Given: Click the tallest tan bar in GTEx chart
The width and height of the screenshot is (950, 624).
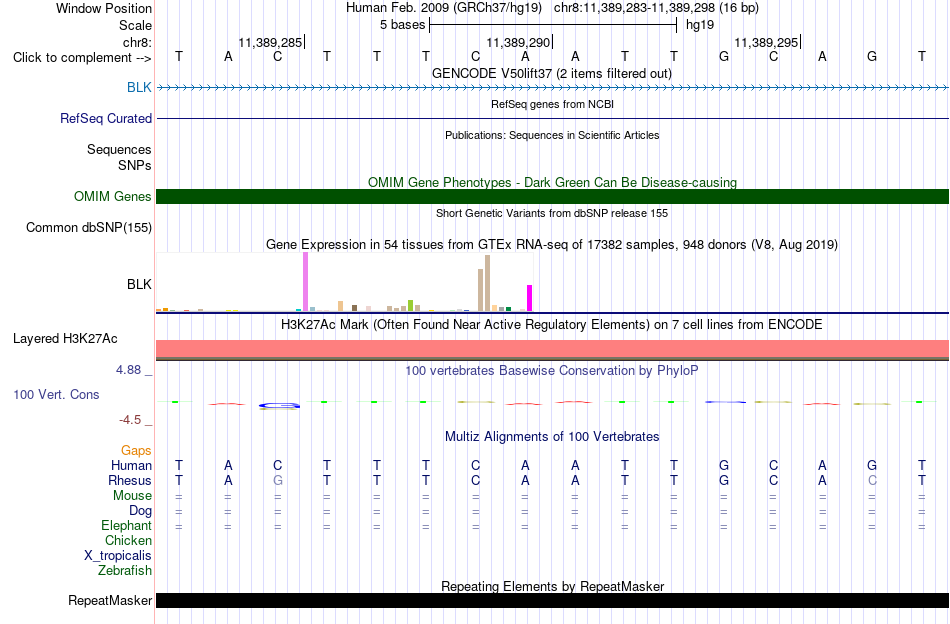Looking at the screenshot, I should tap(487, 283).
